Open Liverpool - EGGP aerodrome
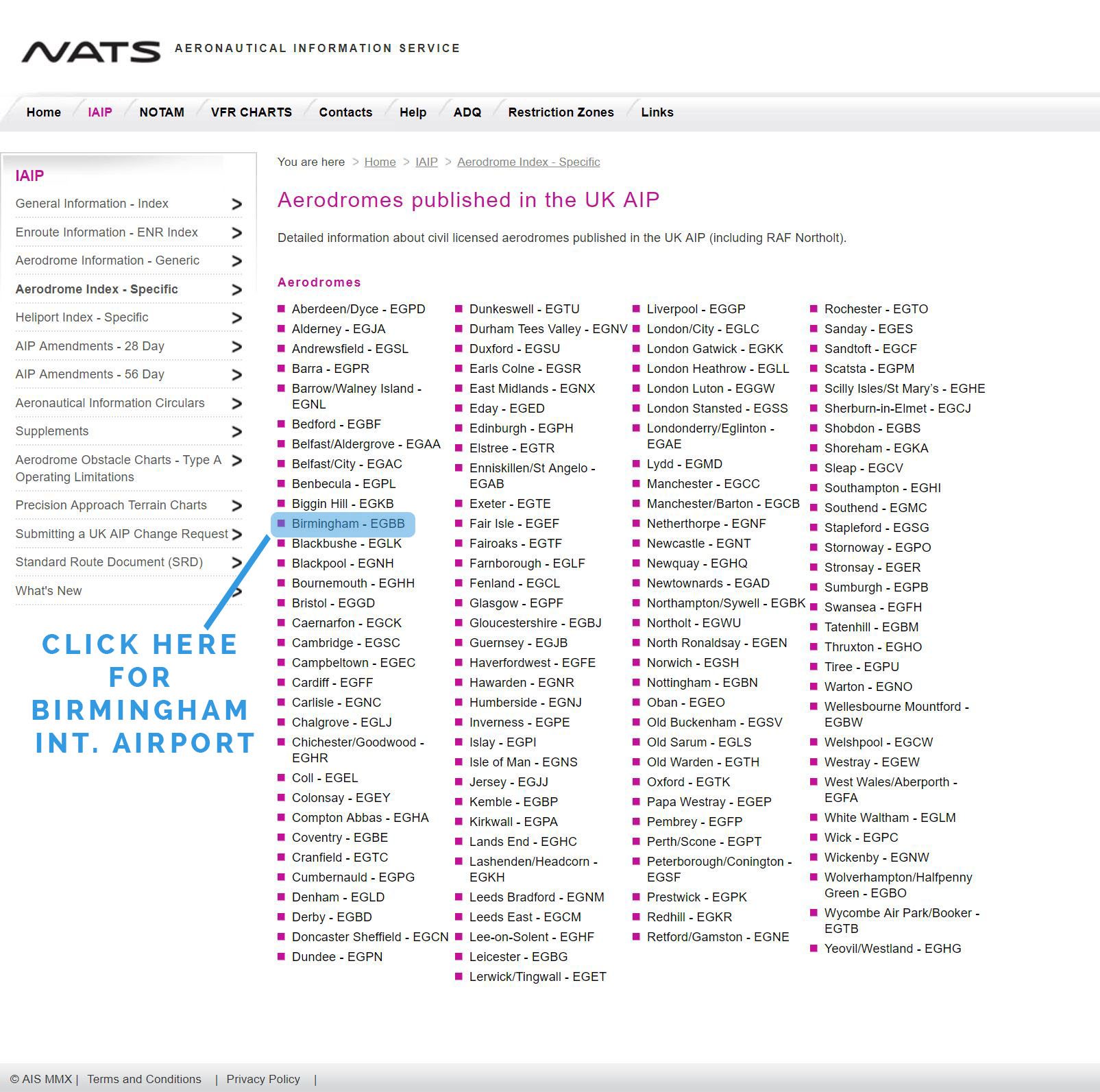Image resolution: width=1100 pixels, height=1092 pixels. pos(696,309)
